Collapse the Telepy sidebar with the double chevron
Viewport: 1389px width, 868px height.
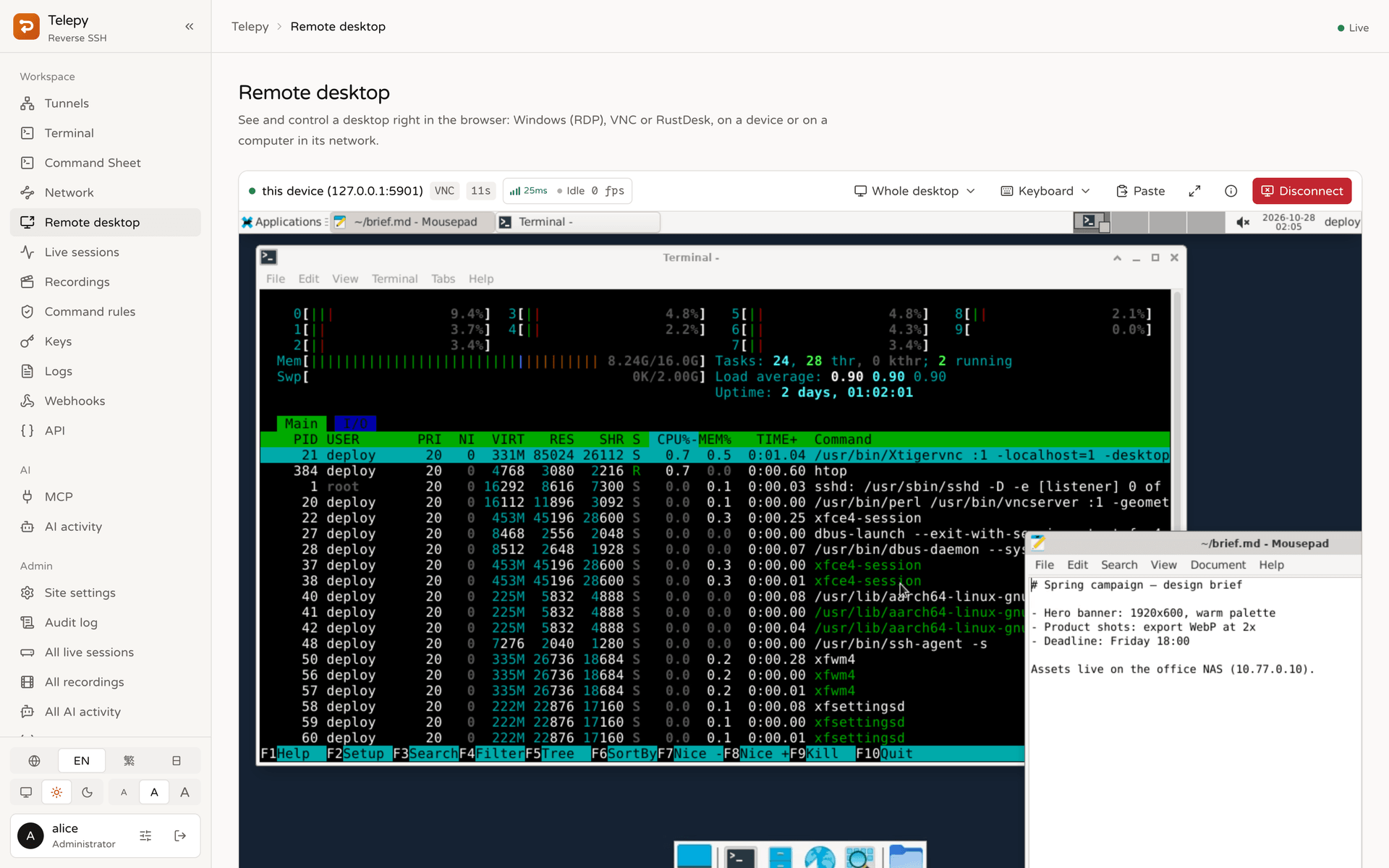point(190,27)
